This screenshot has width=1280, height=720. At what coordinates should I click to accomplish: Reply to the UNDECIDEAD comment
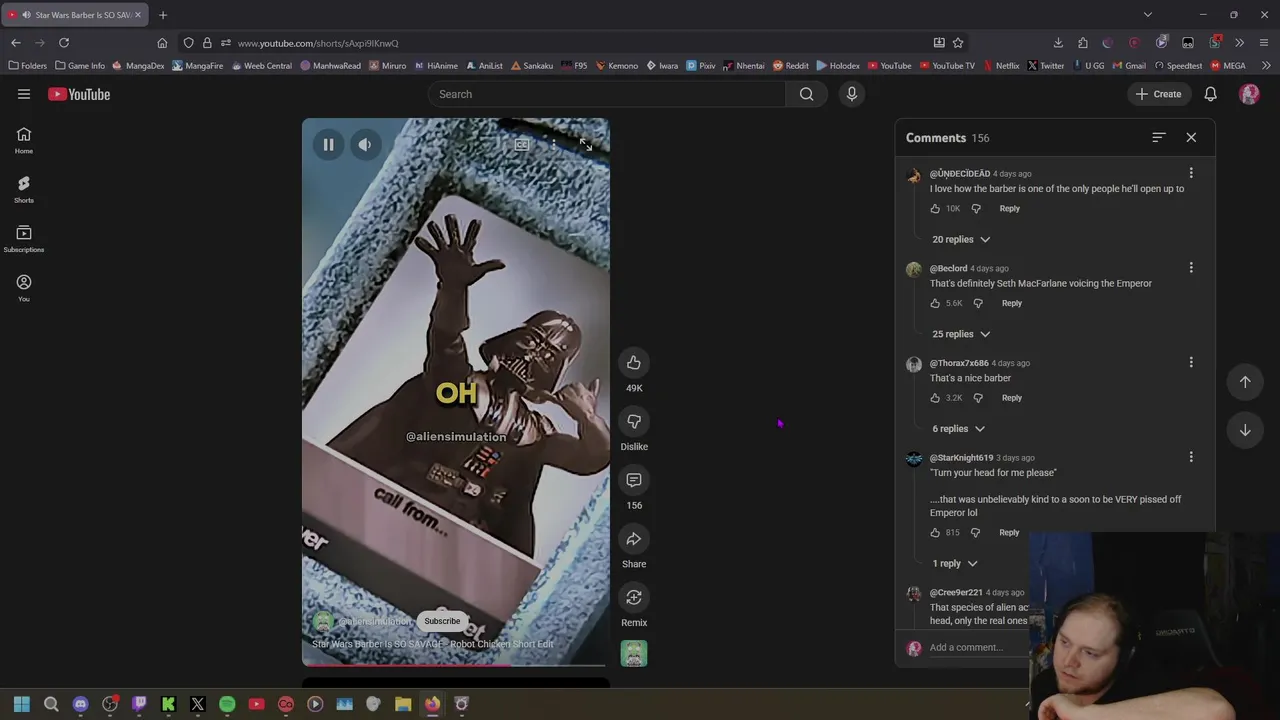(1009, 209)
